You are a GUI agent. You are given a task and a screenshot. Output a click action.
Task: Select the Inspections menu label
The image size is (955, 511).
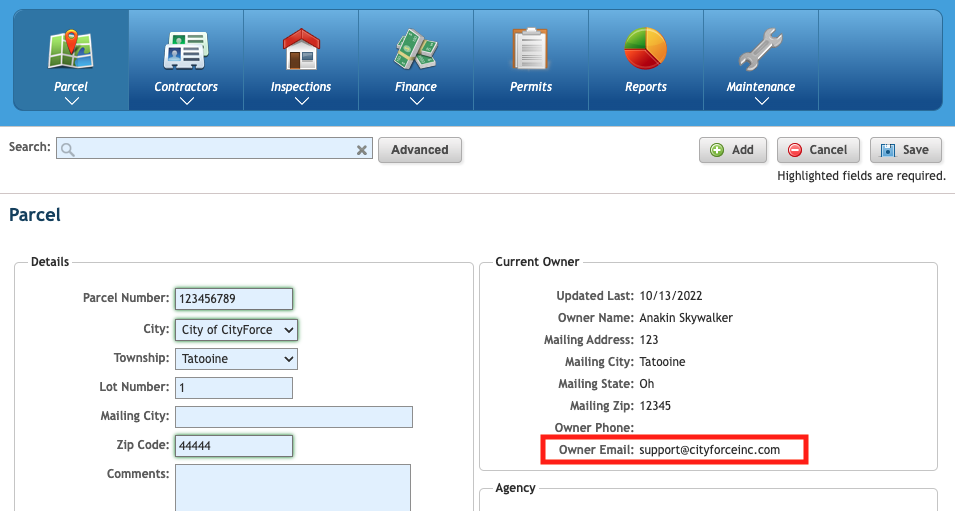point(301,86)
